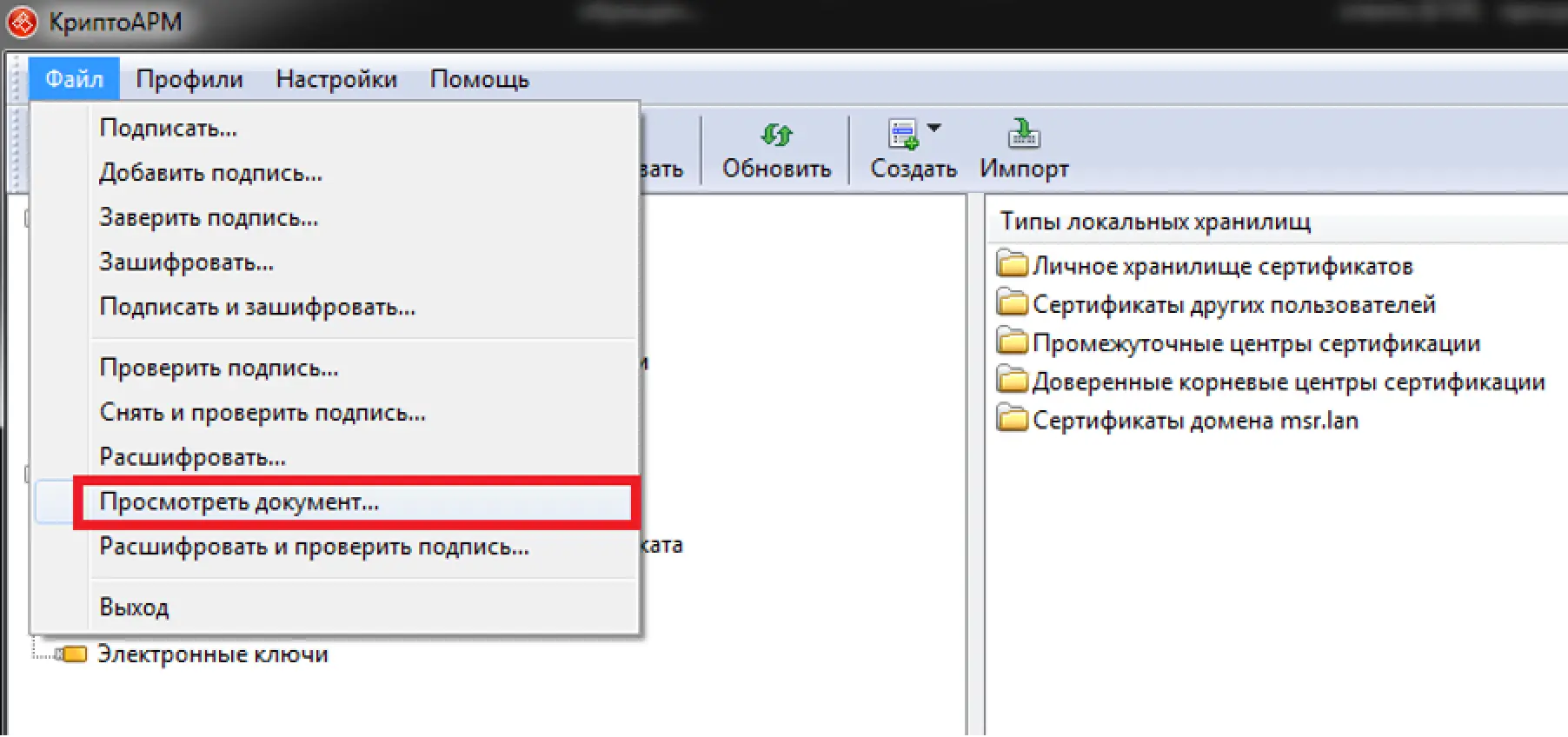This screenshot has height=737, width=1568.
Task: Click Проверить подпись... menu entry
Action: click(219, 368)
